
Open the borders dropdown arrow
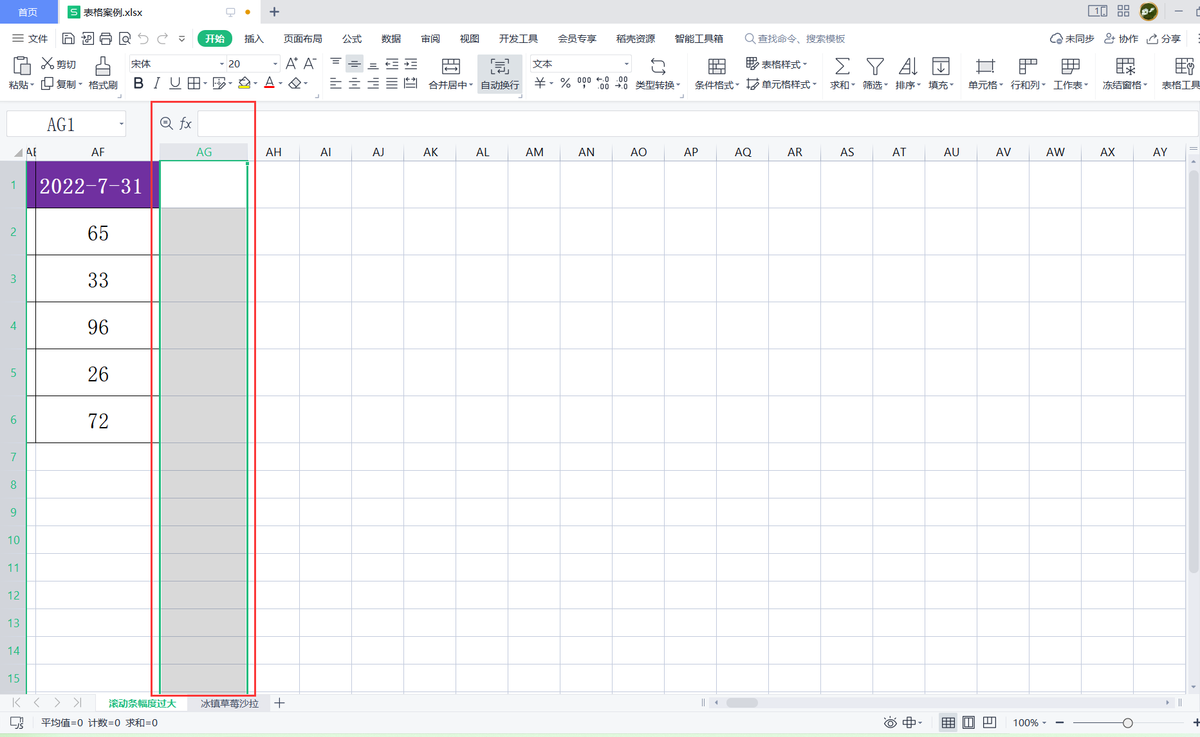point(205,84)
